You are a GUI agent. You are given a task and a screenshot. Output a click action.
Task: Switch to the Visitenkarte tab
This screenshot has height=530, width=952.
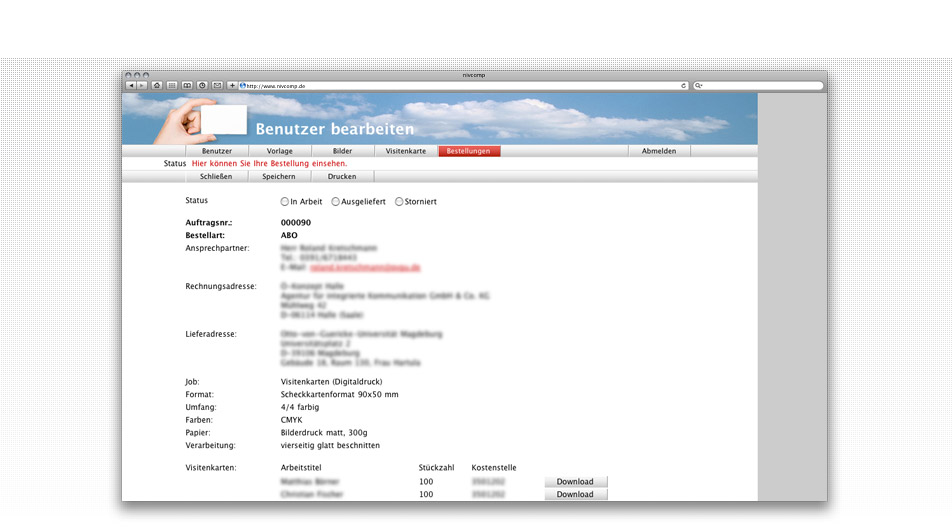pyautogui.click(x=406, y=151)
